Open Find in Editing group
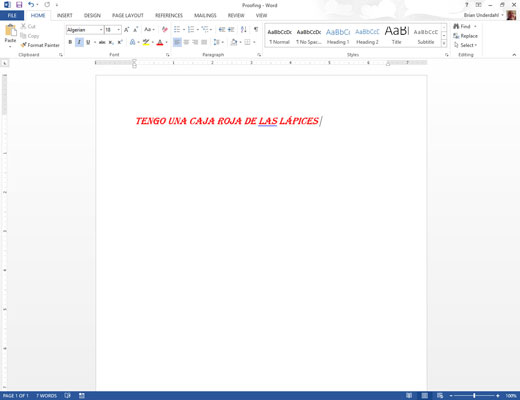Image resolution: width=520 pixels, height=400 pixels. click(x=462, y=26)
